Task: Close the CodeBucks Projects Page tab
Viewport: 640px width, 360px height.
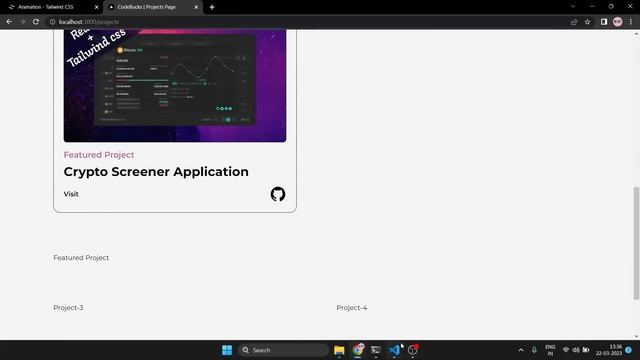Action: tap(196, 7)
